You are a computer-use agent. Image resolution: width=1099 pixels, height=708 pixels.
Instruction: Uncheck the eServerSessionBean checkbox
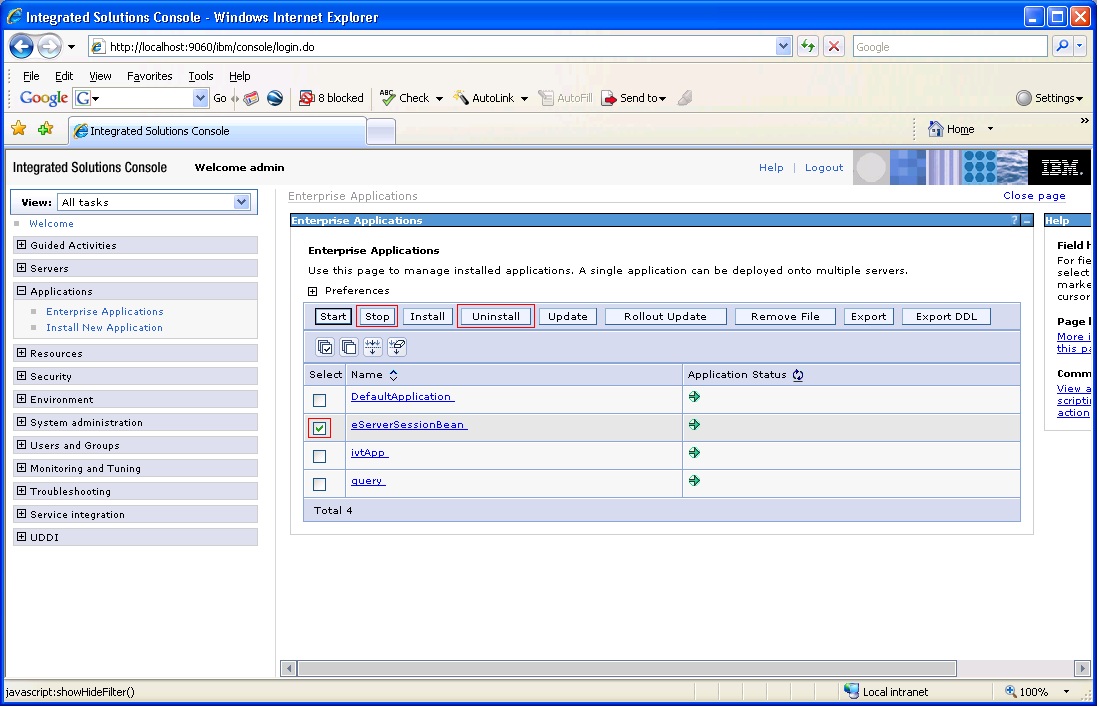click(x=320, y=428)
